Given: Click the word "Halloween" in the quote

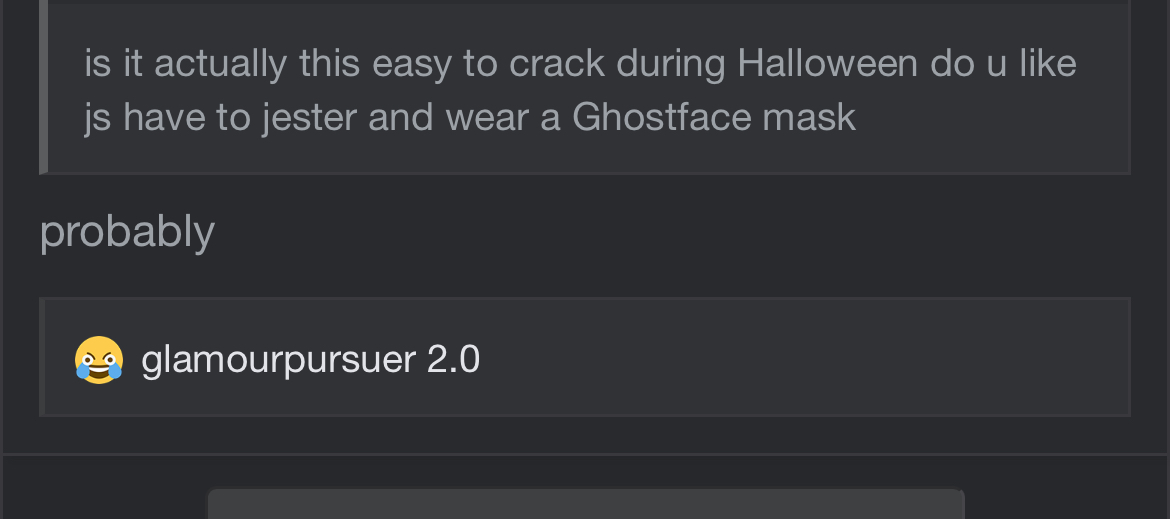Looking at the screenshot, I should point(828,63).
